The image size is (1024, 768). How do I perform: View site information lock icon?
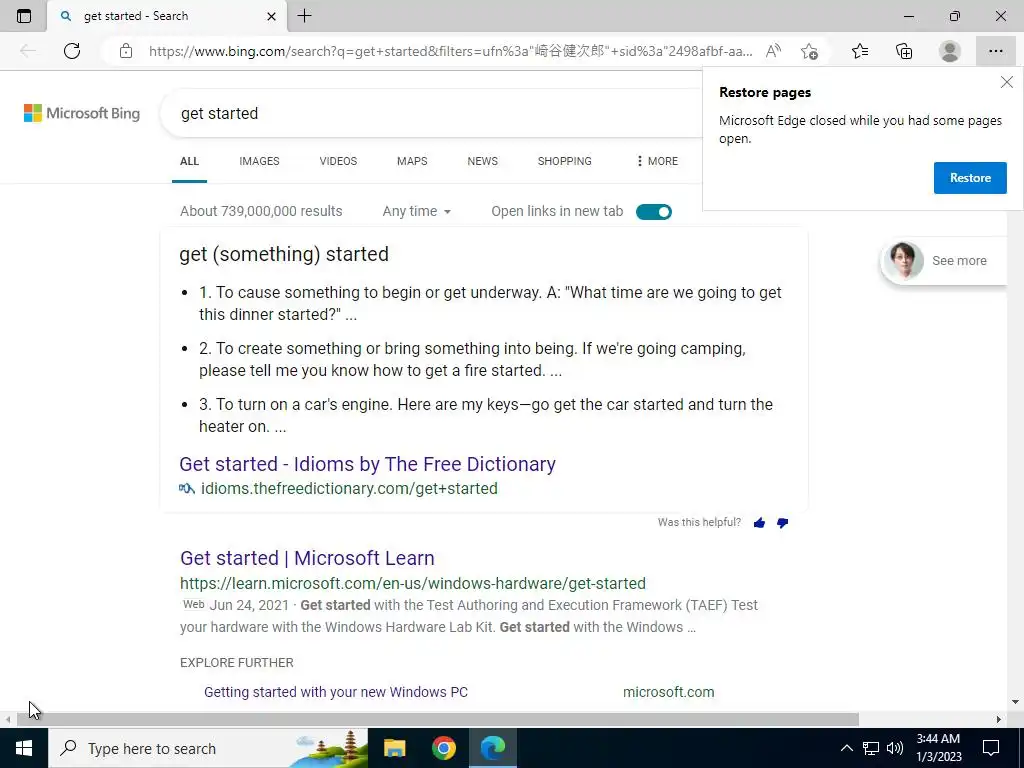(126, 51)
